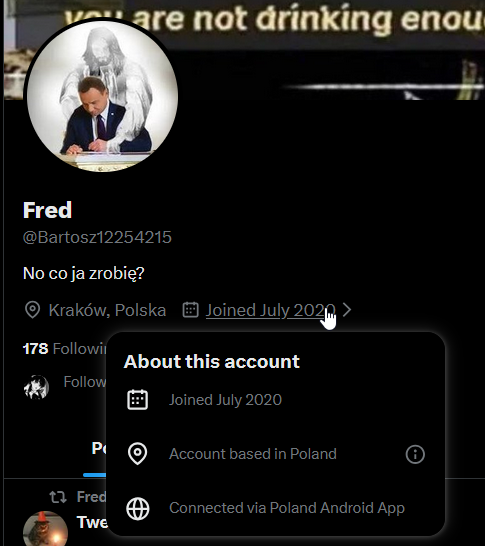The width and height of the screenshot is (485, 546).
Task: Click the Account based in Poland text
Action: tap(253, 454)
